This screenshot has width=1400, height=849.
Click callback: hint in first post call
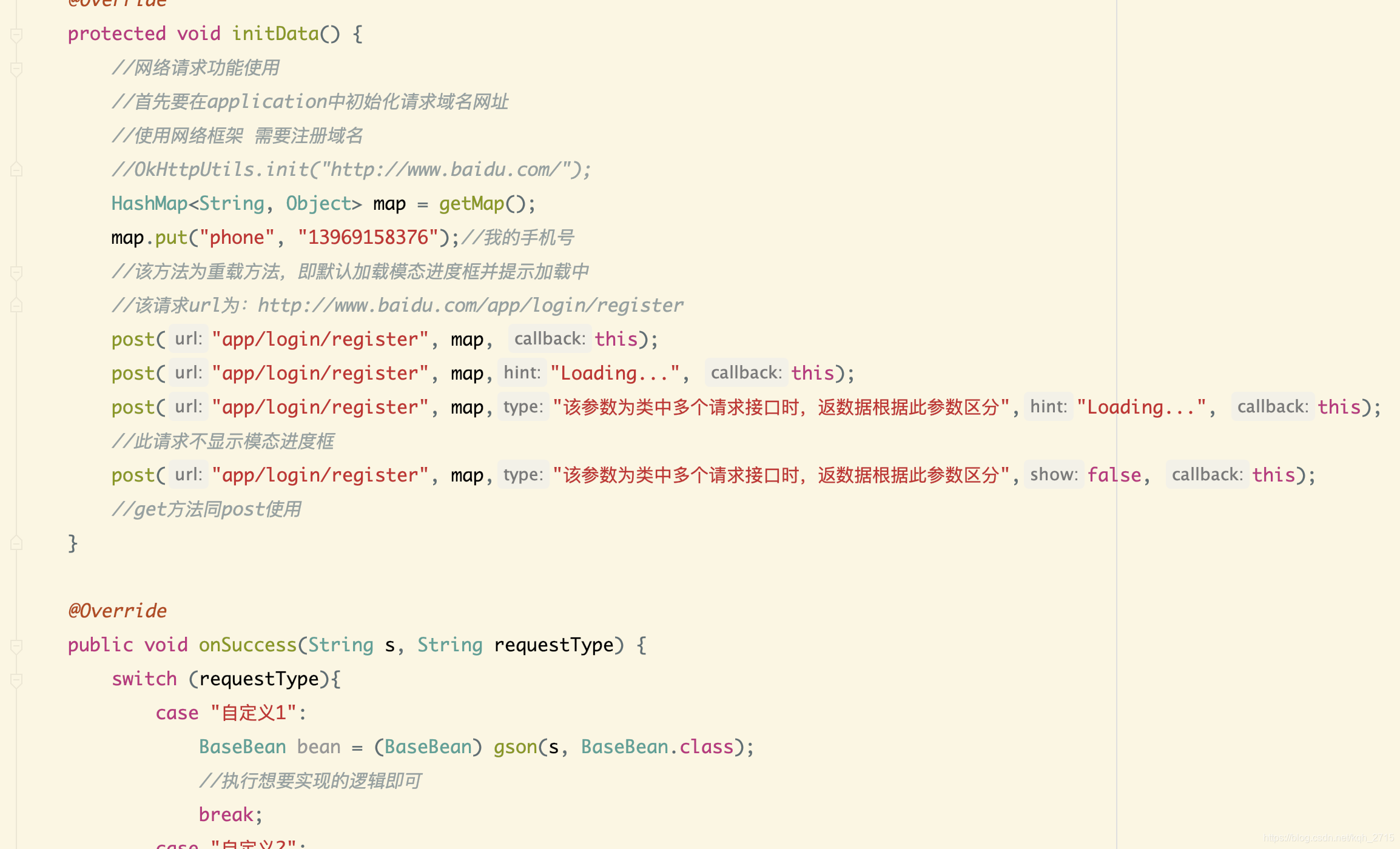tap(550, 338)
